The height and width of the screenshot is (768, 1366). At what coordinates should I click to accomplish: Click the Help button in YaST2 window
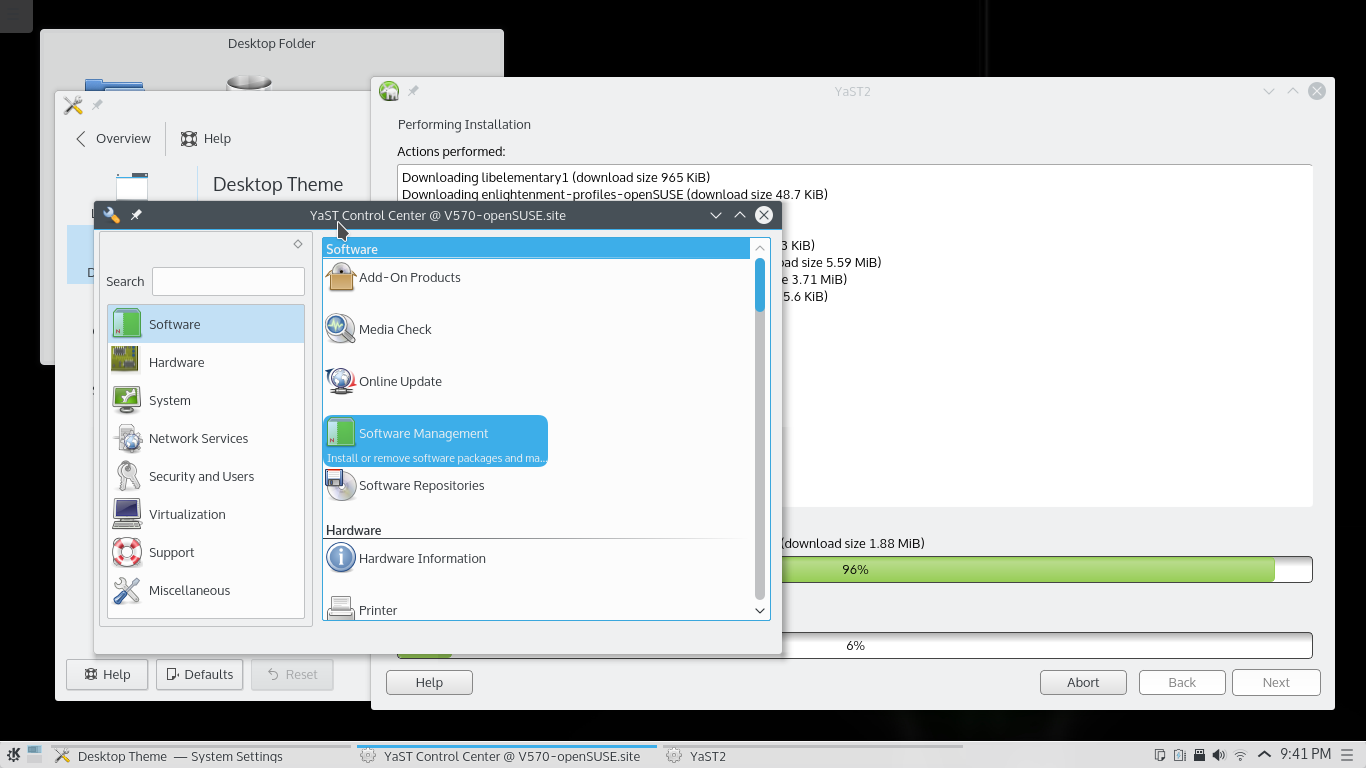tap(429, 682)
